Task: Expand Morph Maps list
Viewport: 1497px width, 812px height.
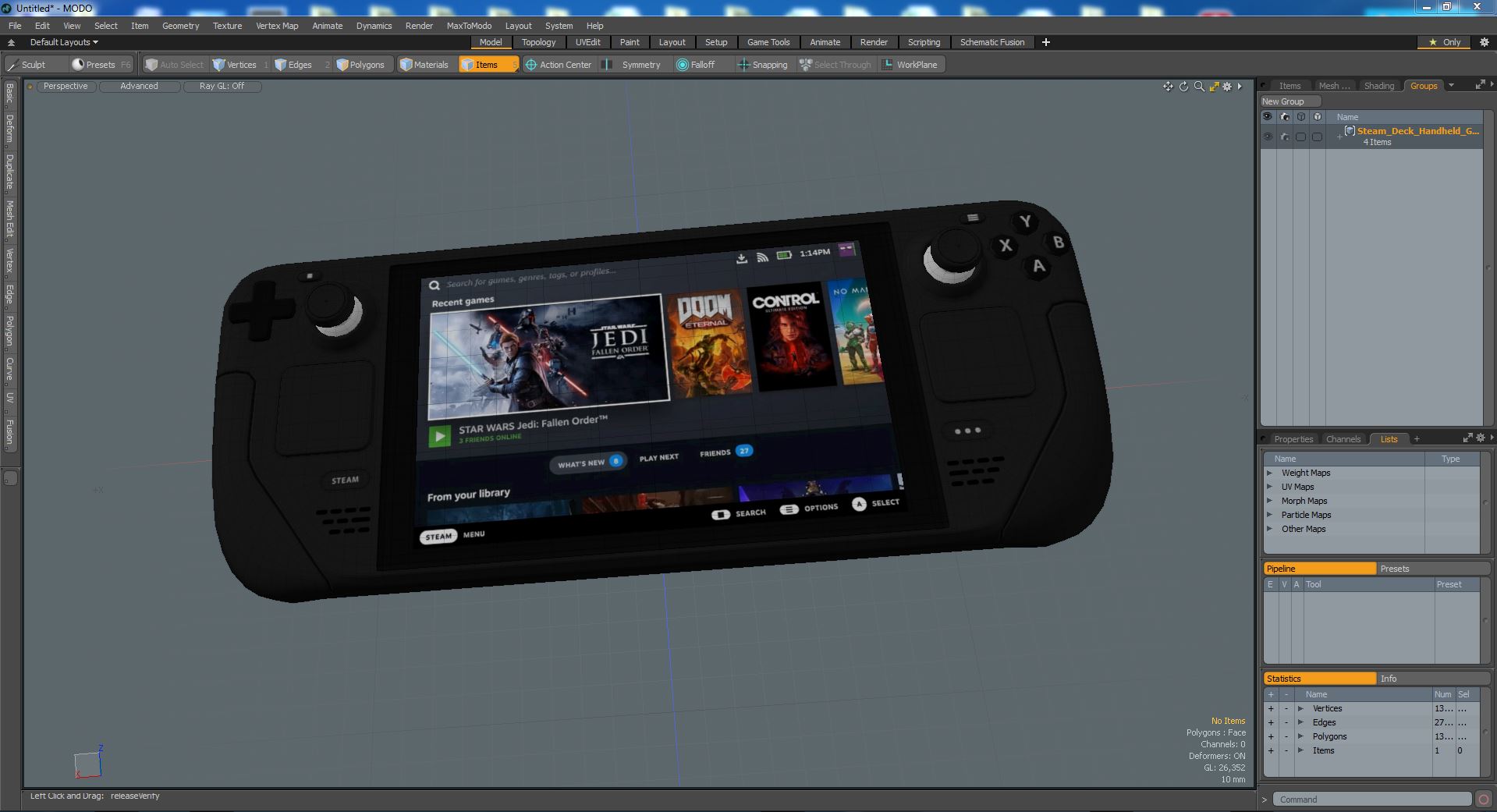Action: click(1269, 501)
